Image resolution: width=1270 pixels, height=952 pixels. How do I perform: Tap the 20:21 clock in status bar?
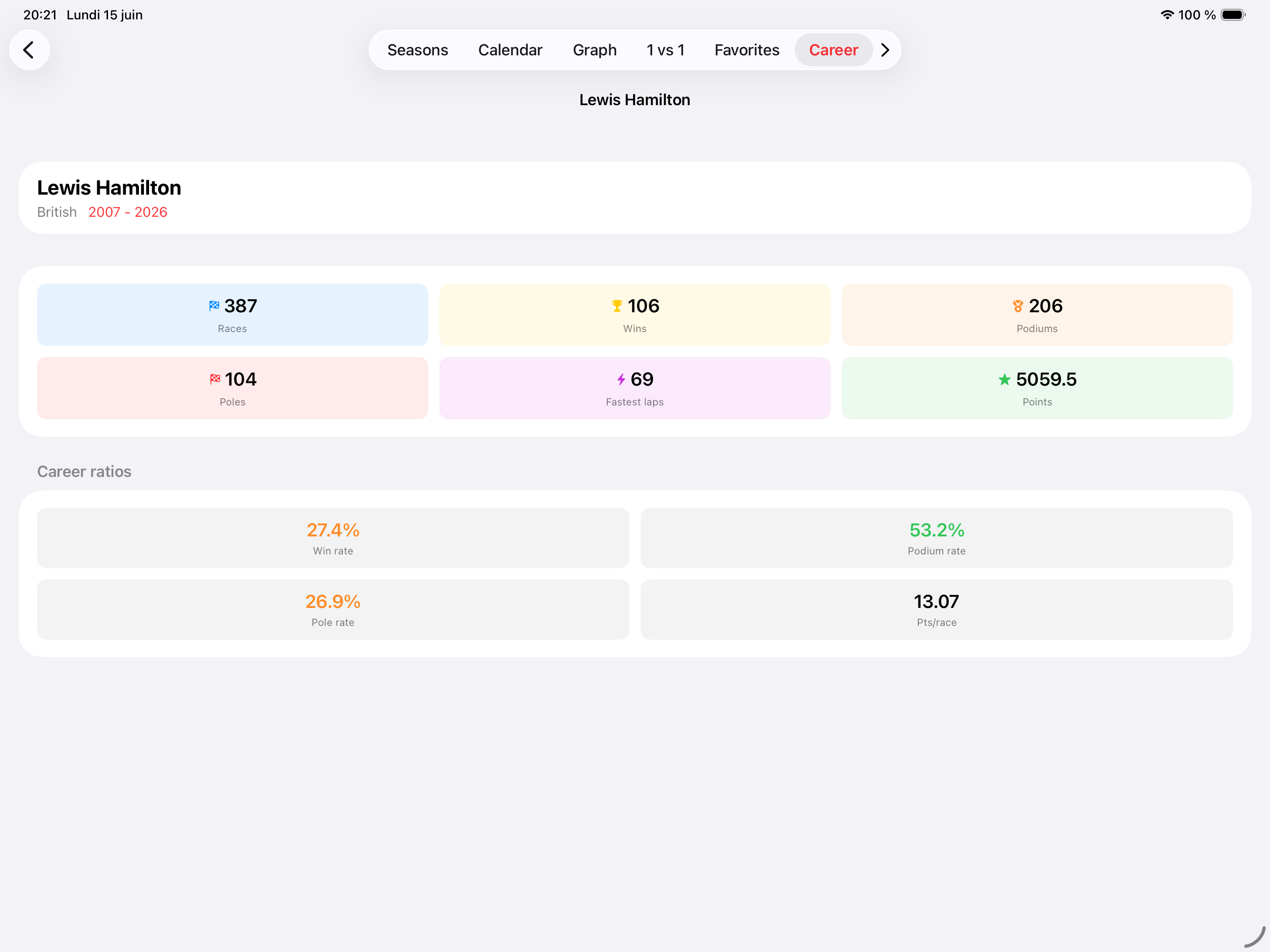(40, 15)
